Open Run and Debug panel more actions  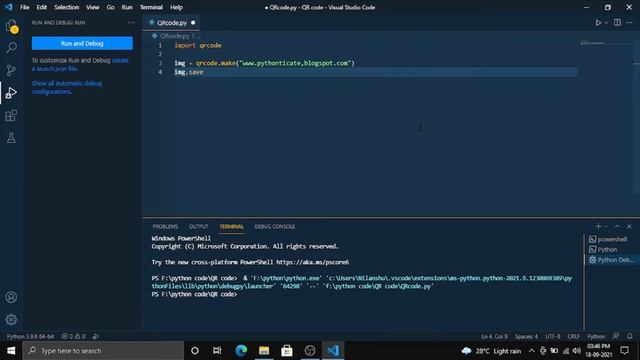point(131,22)
